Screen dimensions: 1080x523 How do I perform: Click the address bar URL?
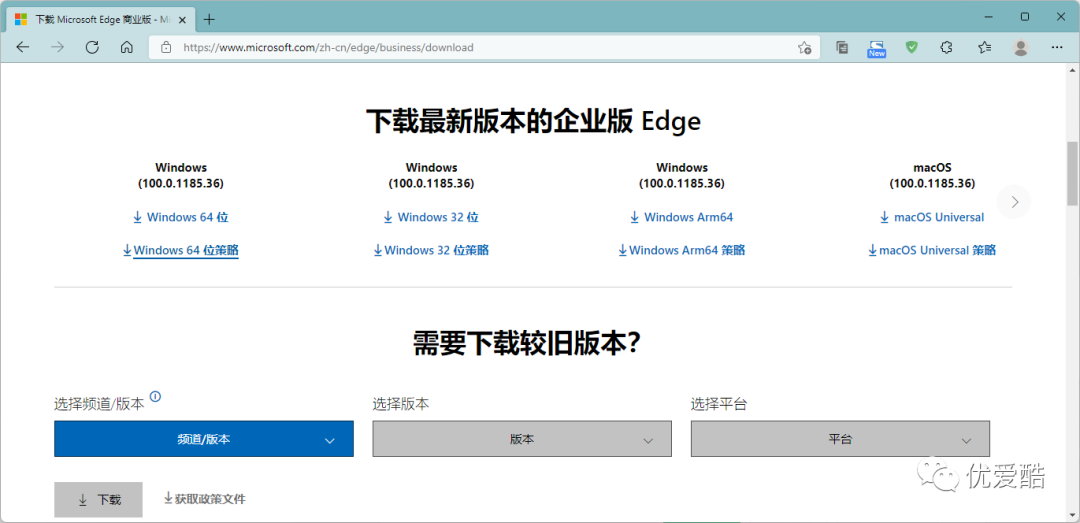coord(329,48)
